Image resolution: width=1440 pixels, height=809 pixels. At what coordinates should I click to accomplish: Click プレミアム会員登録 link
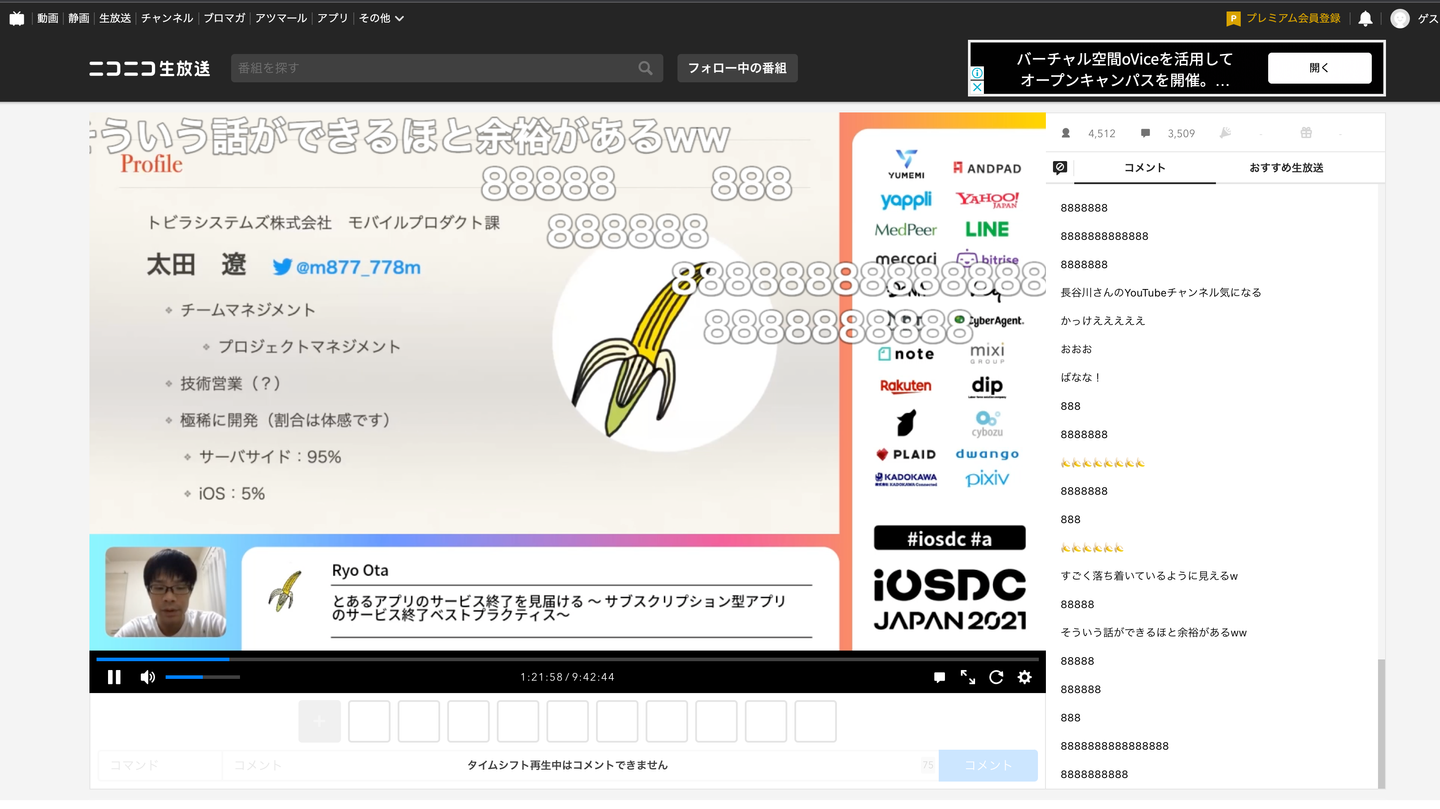click(x=1293, y=18)
